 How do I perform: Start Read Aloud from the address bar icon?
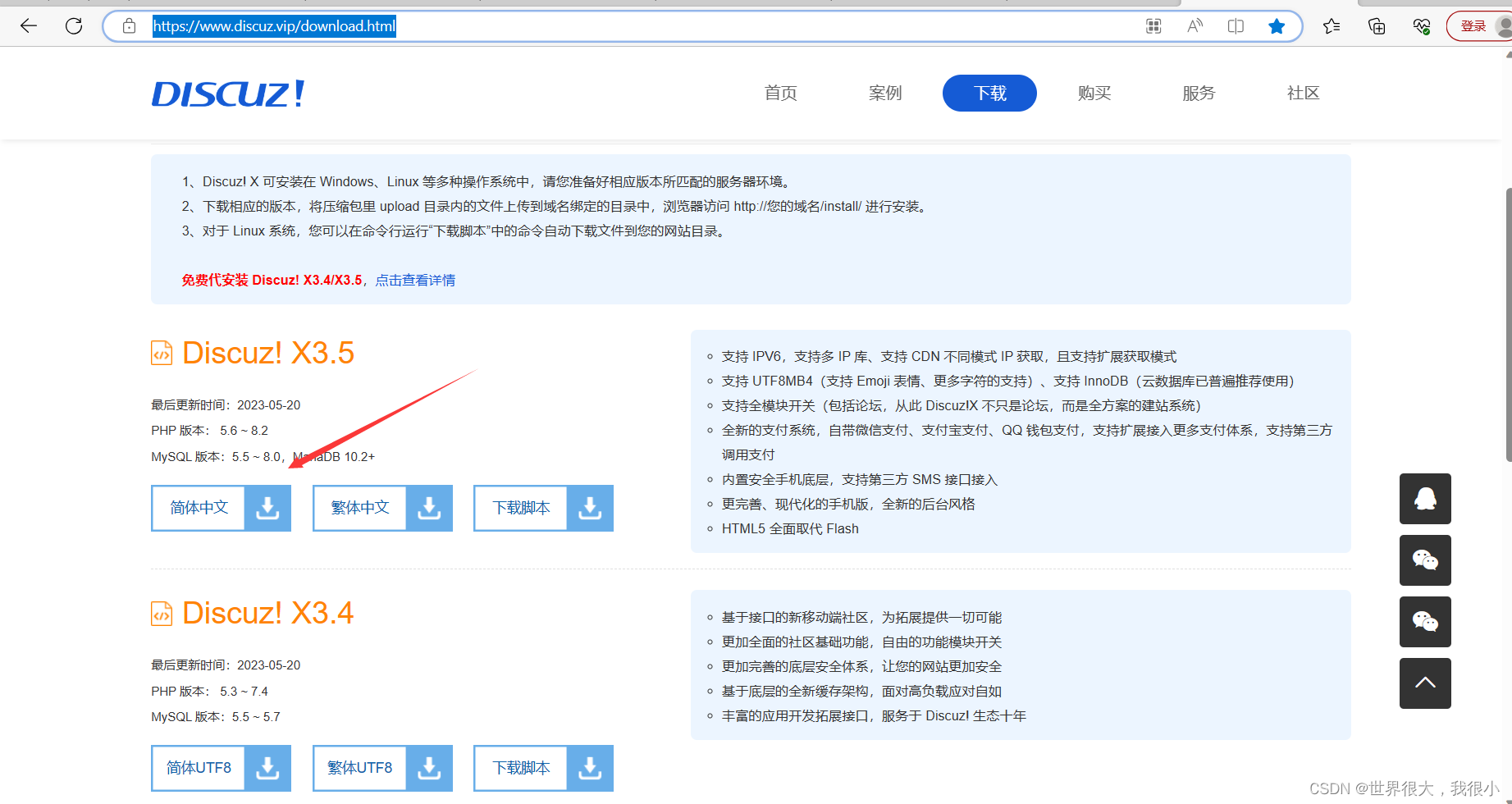tap(1194, 25)
